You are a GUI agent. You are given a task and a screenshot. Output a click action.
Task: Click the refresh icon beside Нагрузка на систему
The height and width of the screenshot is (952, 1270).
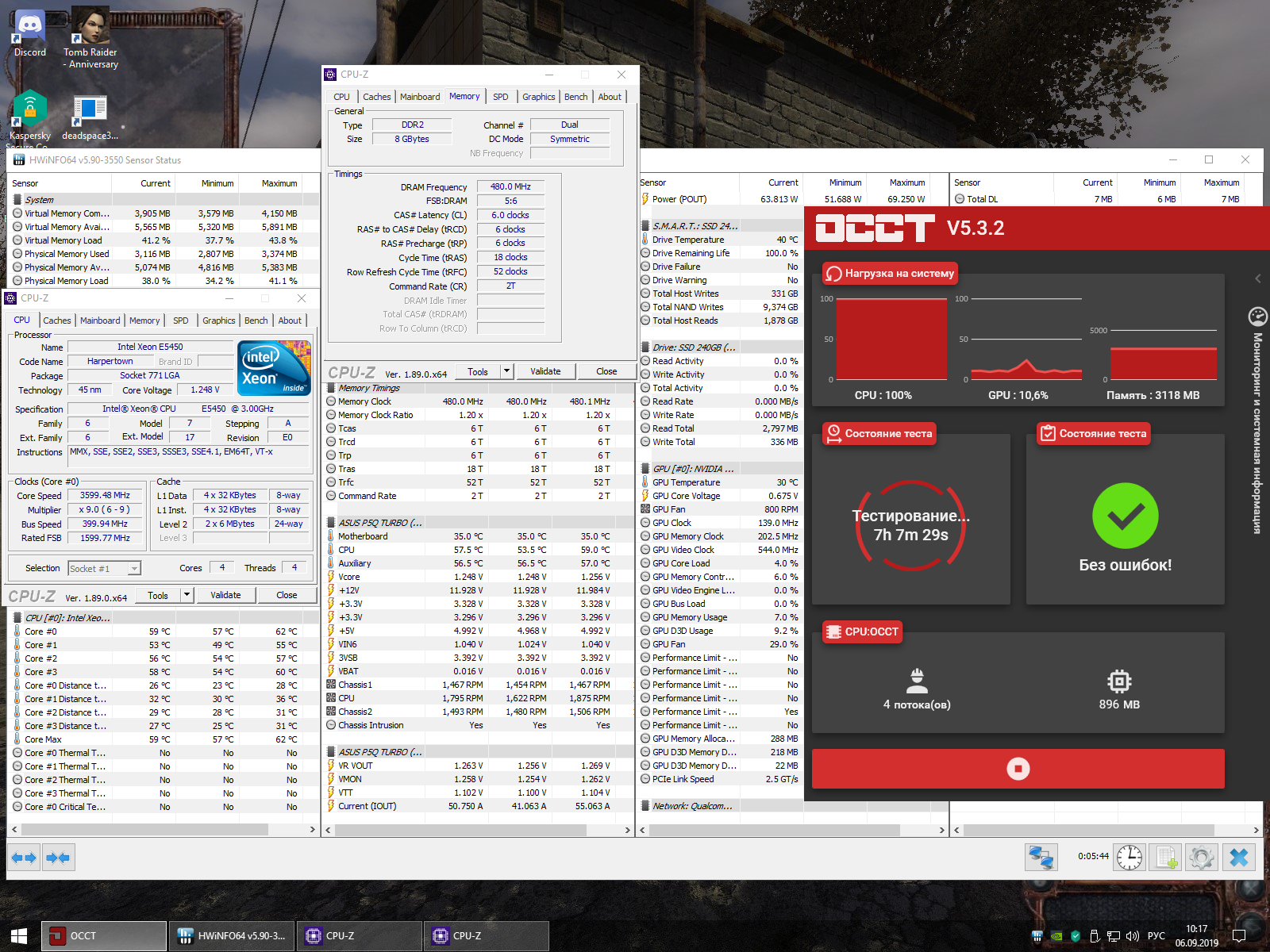coord(833,274)
